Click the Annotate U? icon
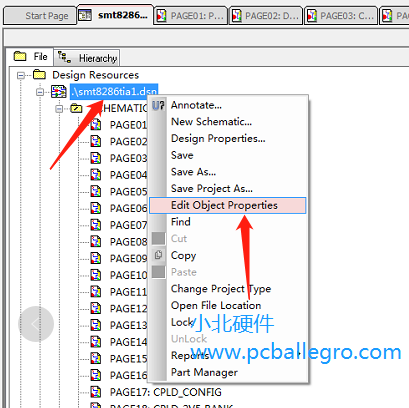Viewport: 409px width, 408px height. pyautogui.click(x=158, y=105)
